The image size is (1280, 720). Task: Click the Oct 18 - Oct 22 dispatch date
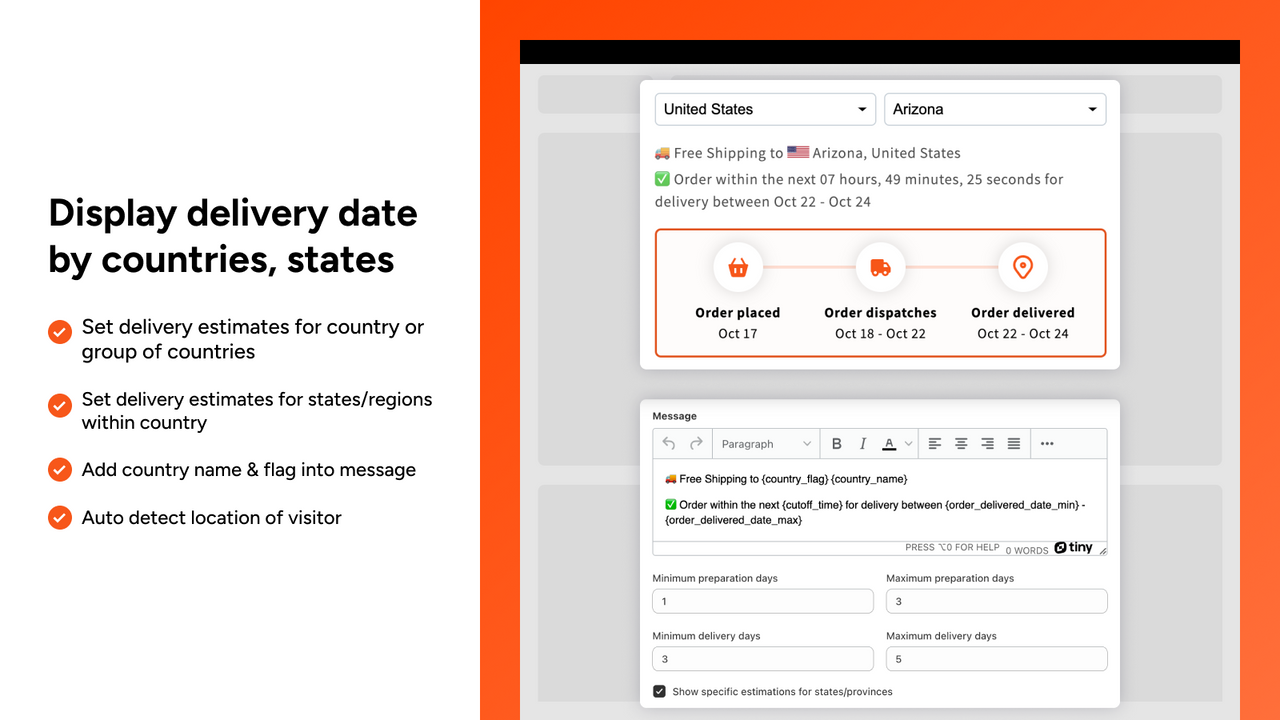[880, 333]
